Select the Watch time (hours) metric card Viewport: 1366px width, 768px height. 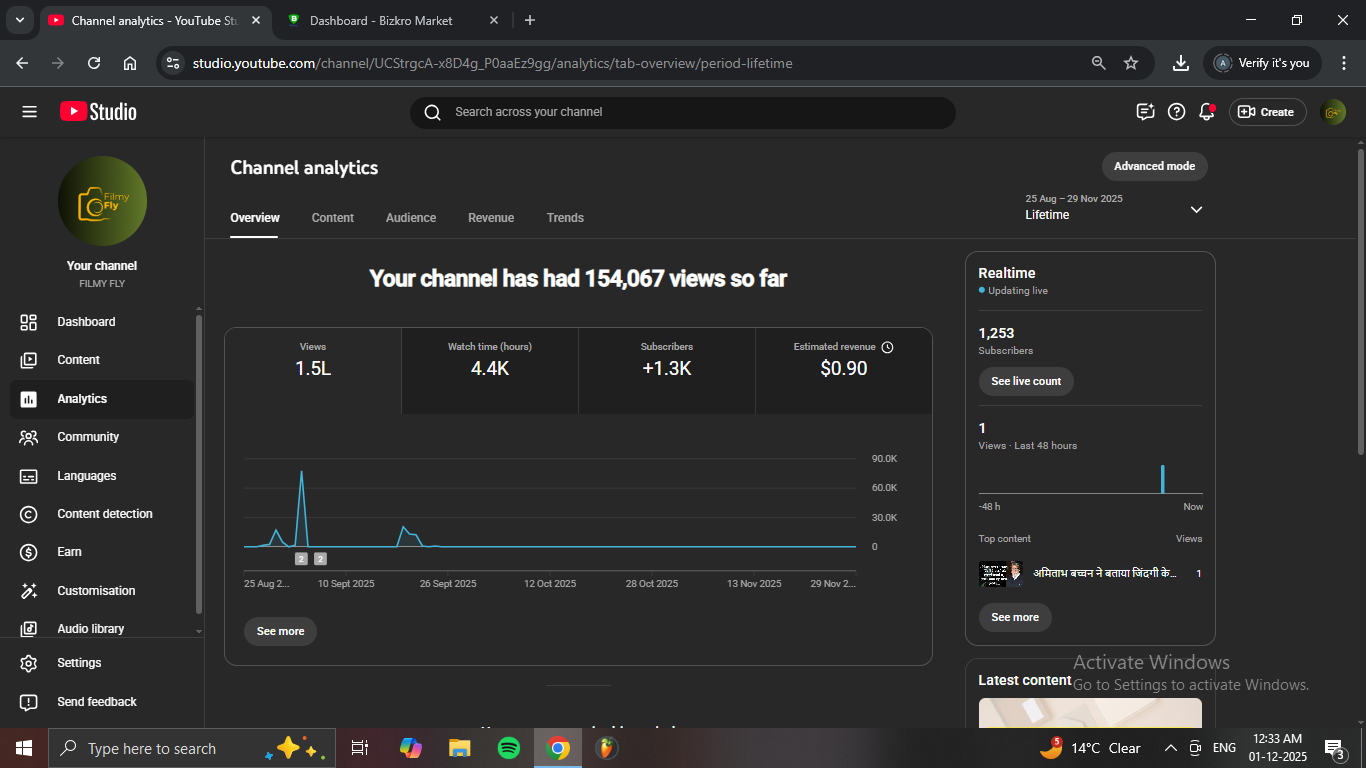point(490,370)
